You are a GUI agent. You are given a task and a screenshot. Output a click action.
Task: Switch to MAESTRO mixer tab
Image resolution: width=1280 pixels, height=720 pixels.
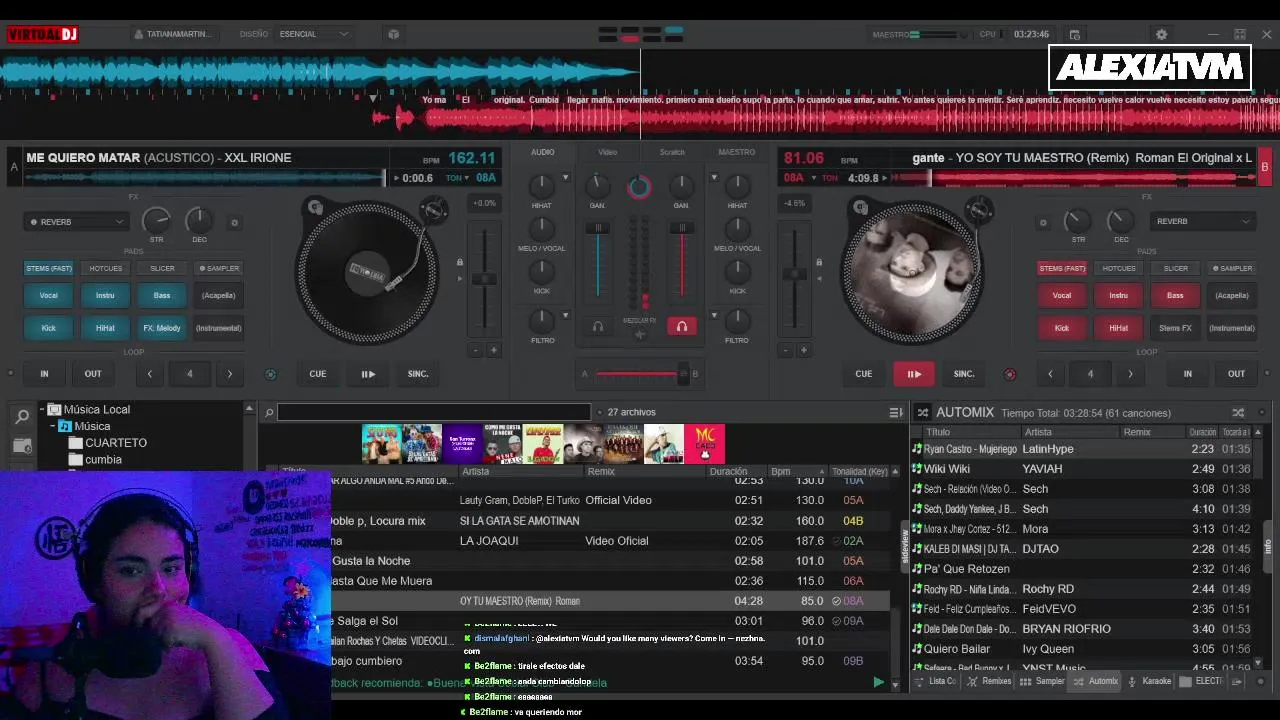[737, 152]
